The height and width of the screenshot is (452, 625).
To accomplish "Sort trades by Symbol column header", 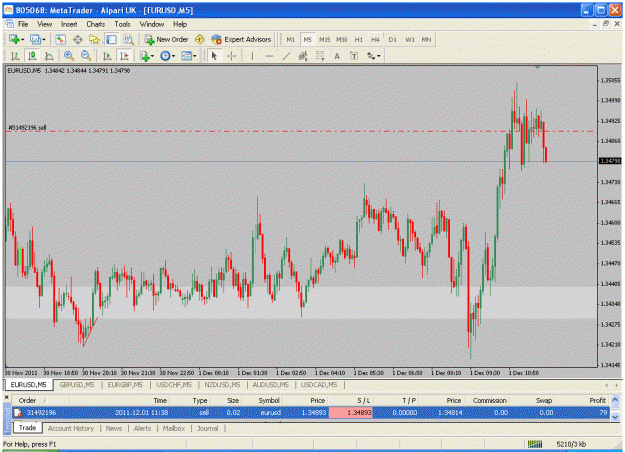I will tap(269, 401).
